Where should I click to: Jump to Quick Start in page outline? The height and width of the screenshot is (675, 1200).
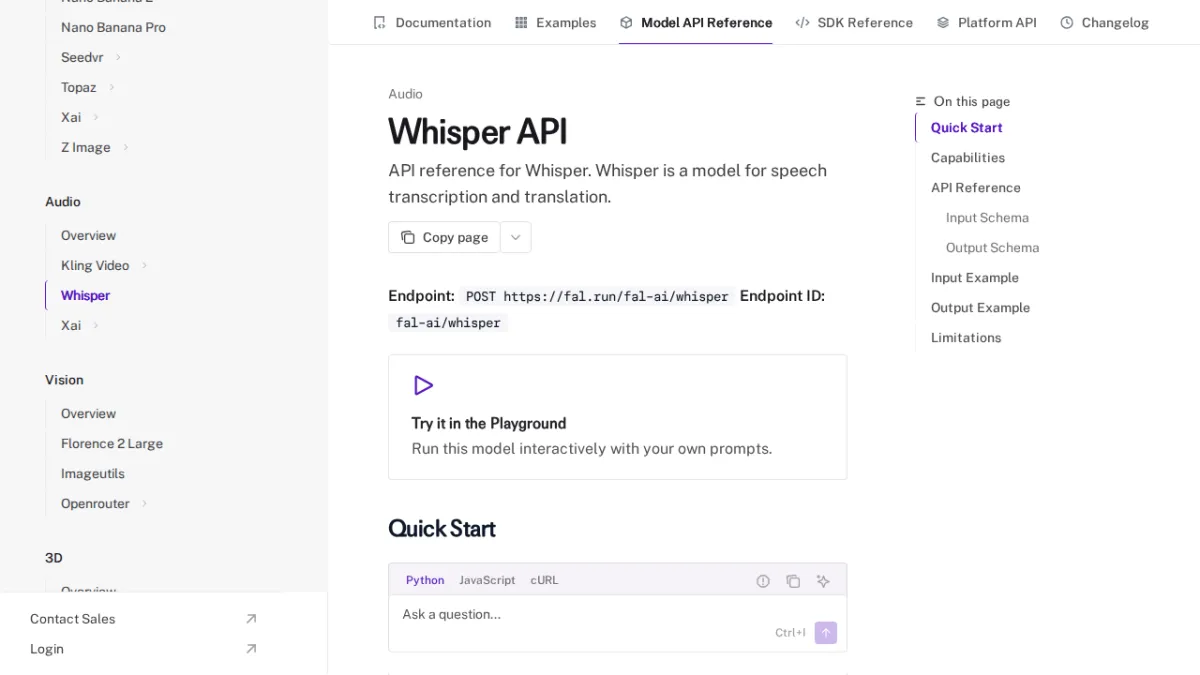tap(966, 127)
